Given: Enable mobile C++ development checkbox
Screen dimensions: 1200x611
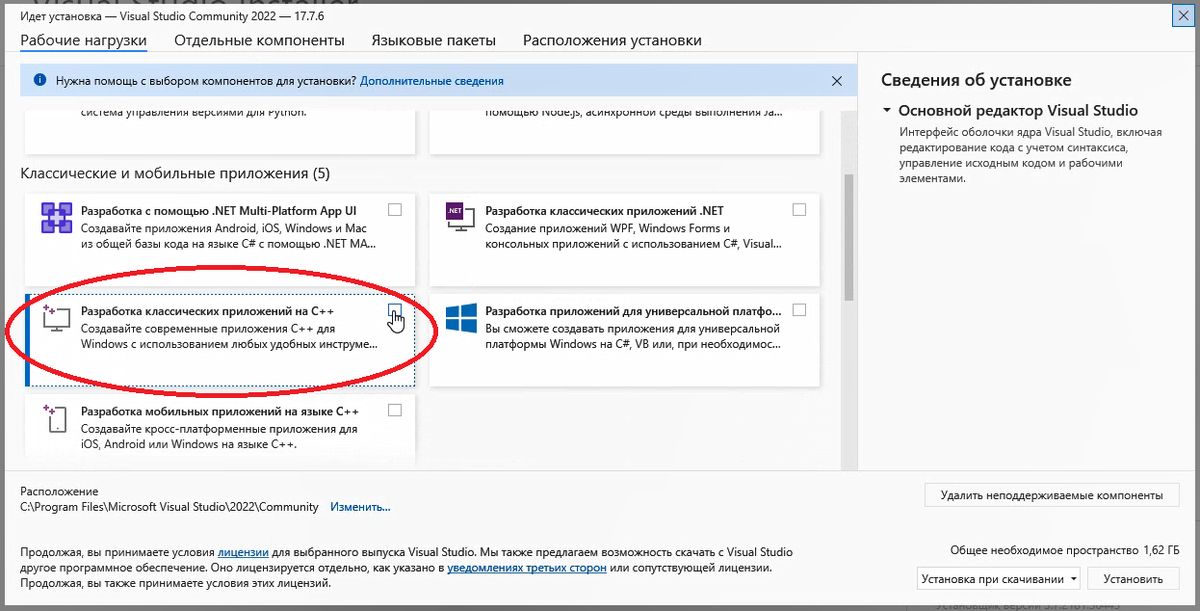Looking at the screenshot, I should pos(395,410).
